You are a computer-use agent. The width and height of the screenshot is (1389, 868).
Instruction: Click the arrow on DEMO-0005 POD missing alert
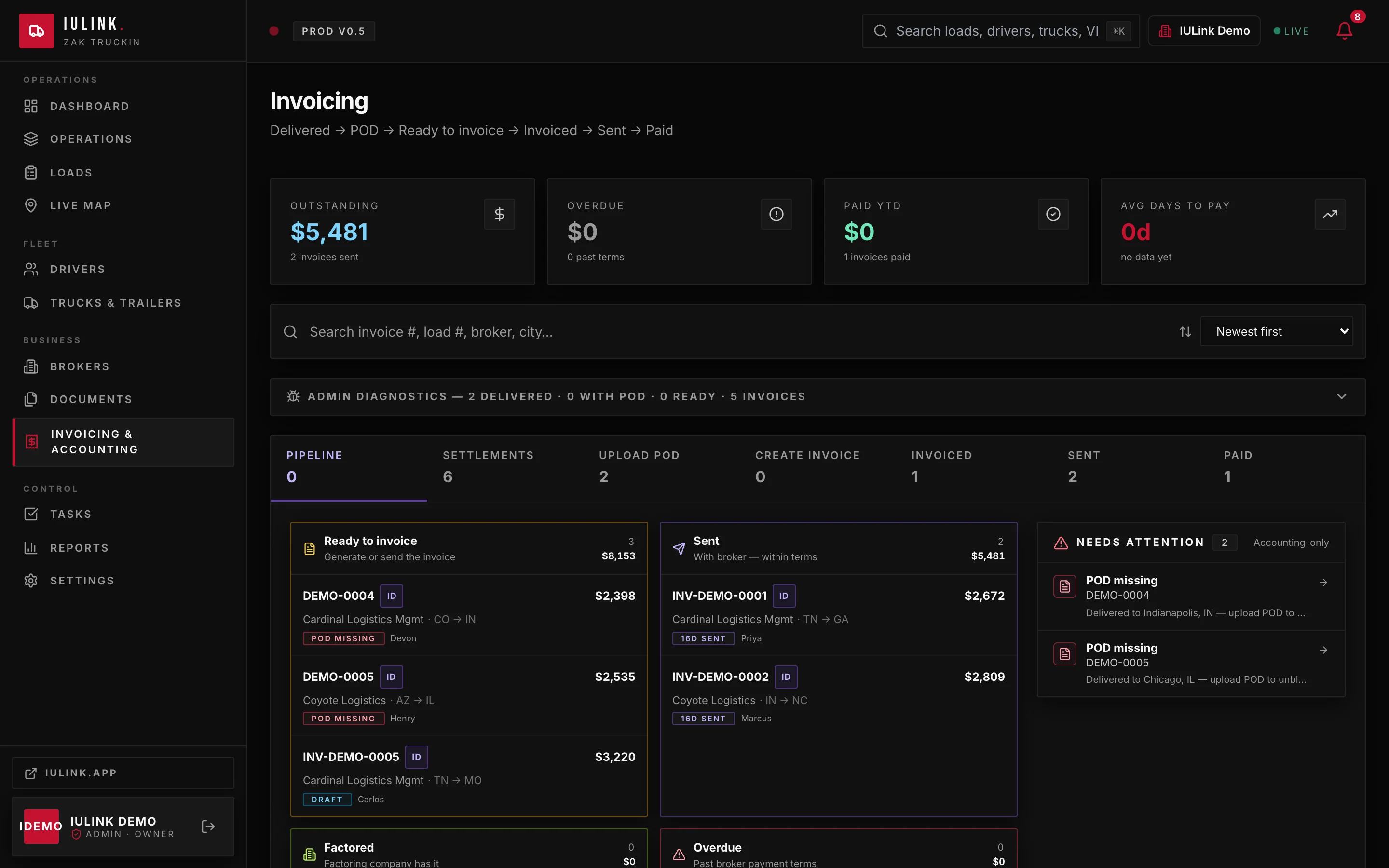tap(1323, 650)
